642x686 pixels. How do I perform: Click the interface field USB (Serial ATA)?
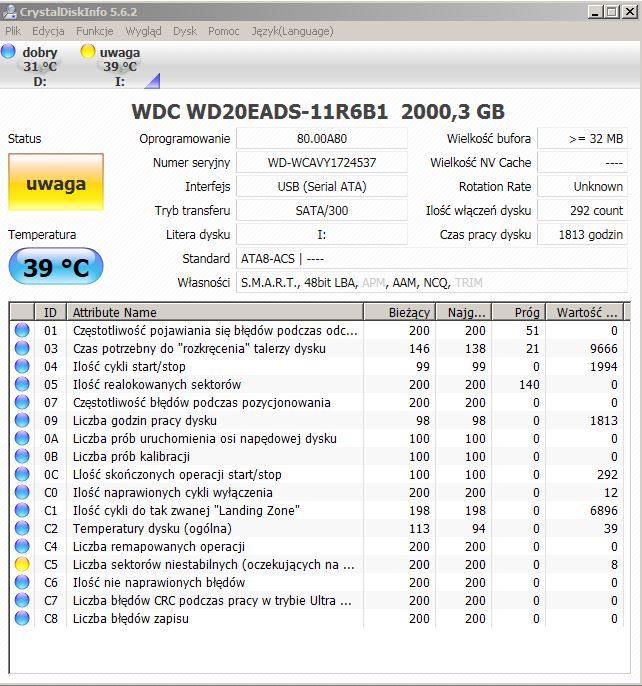click(322, 187)
